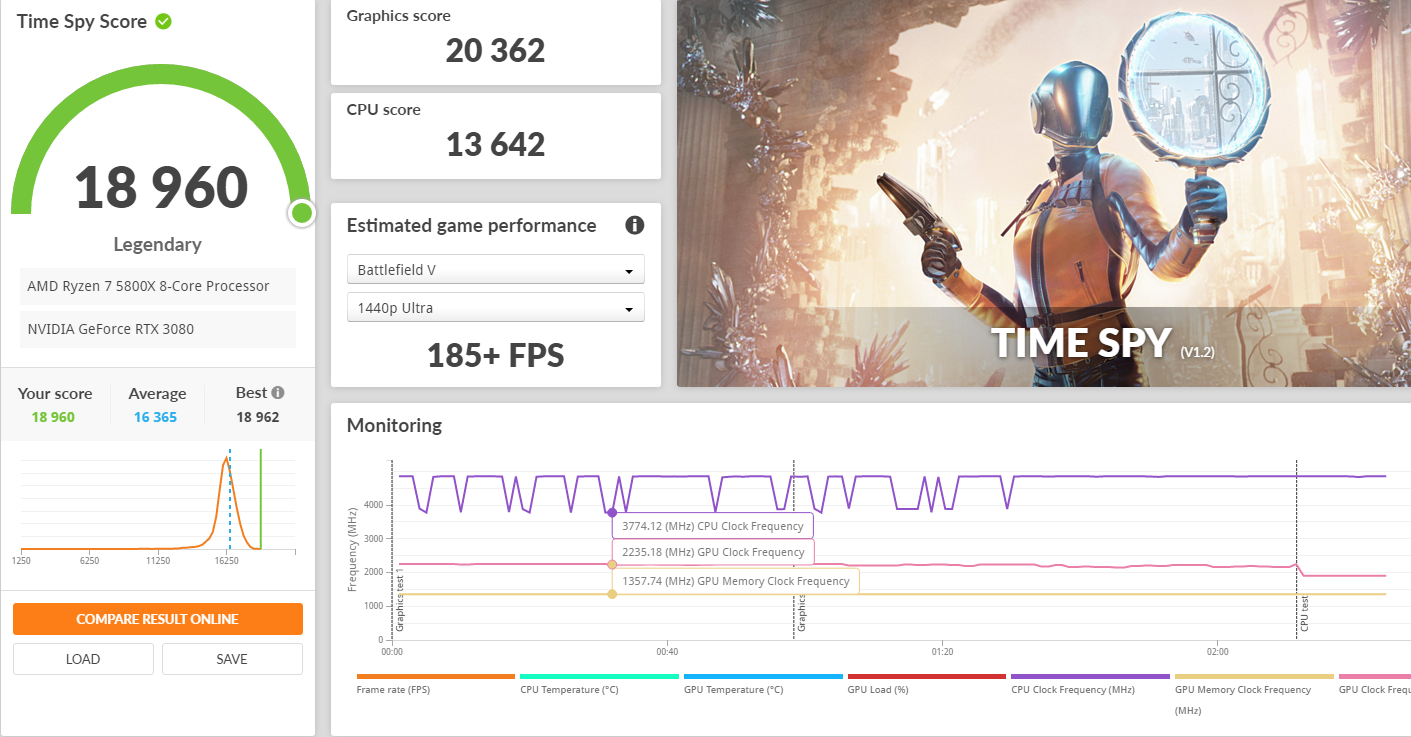Click the NVIDIA GeForce RTX 3080 entry
Screen dimensions: 1411x737
pyautogui.click(x=158, y=329)
